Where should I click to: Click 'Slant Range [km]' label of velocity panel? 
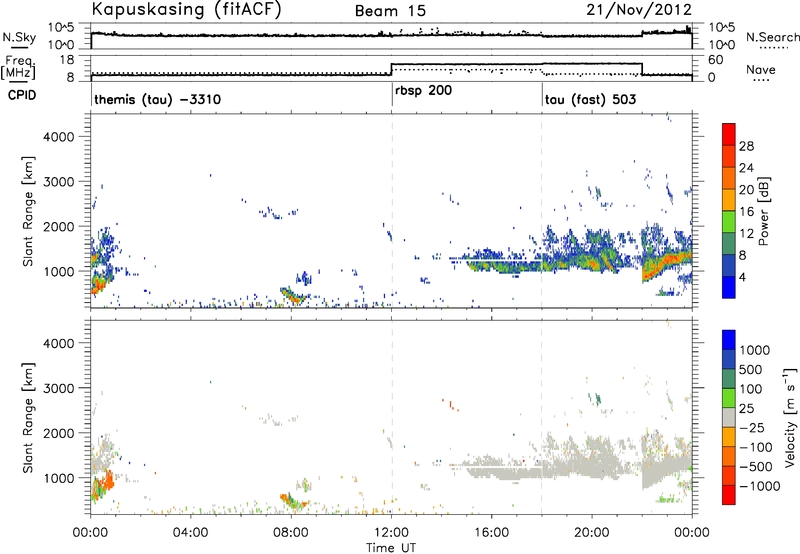coord(28,418)
